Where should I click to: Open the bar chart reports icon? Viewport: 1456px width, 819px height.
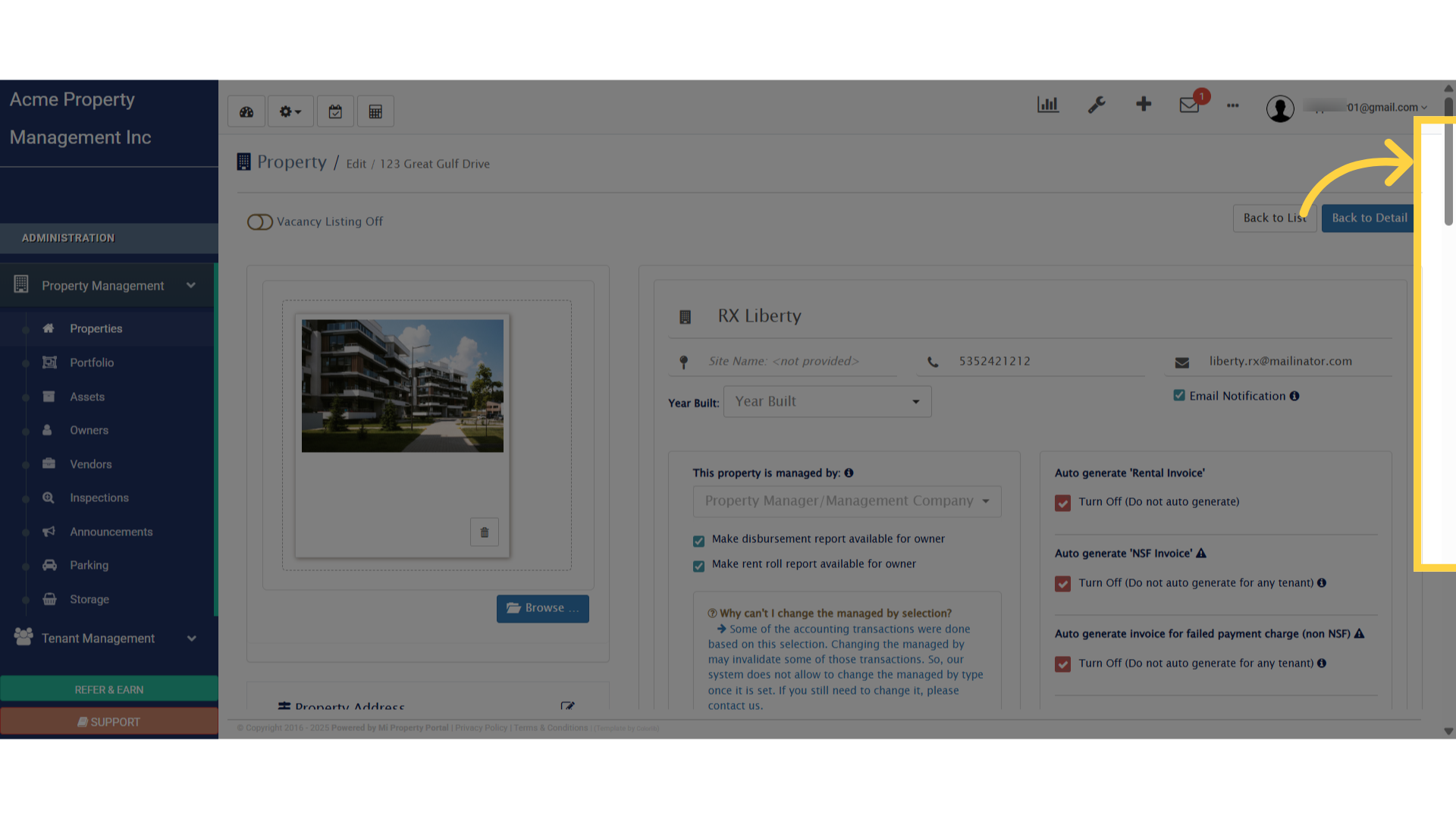(x=1047, y=105)
